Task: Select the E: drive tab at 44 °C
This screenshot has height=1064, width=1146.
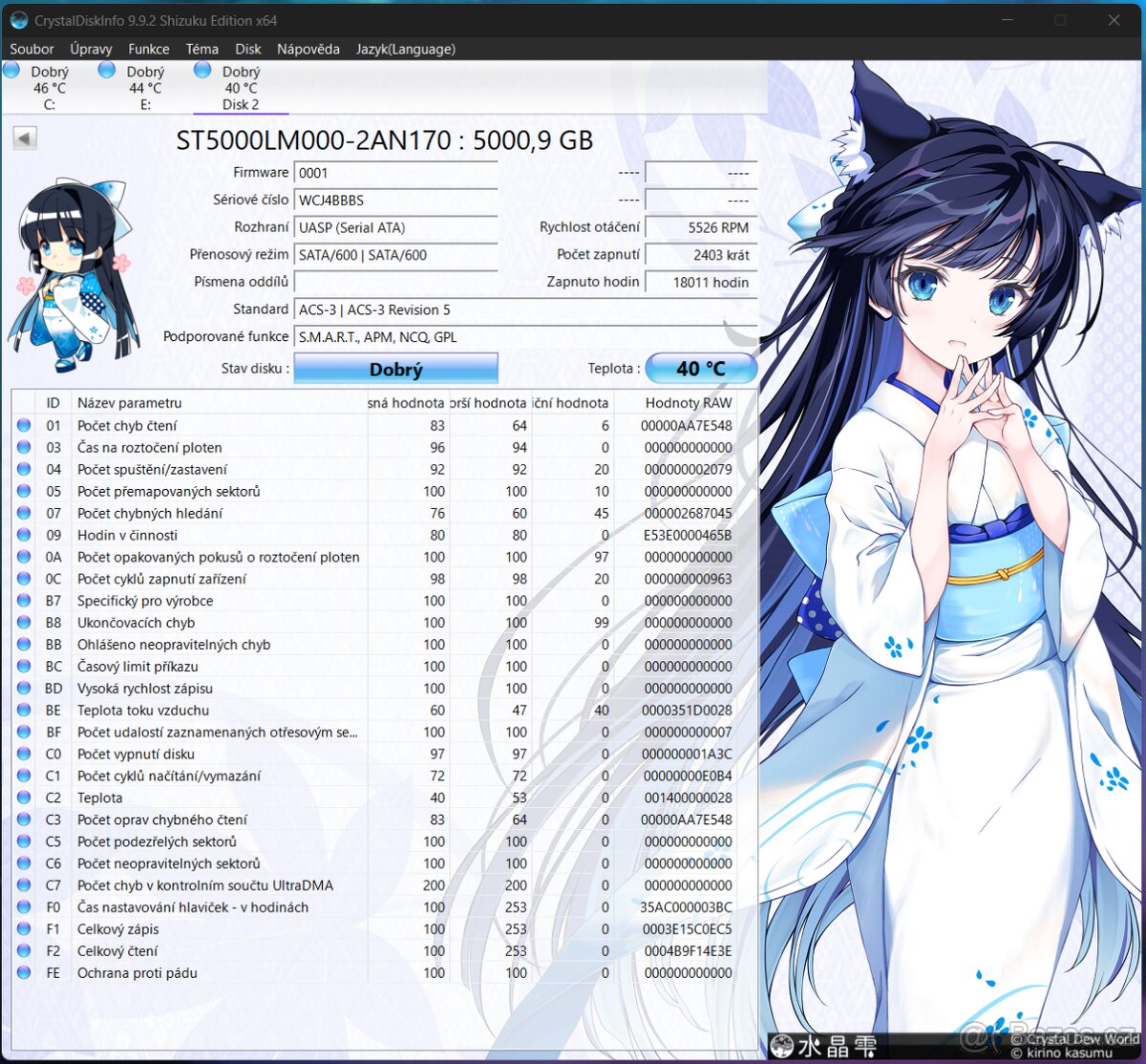Action: (145, 87)
